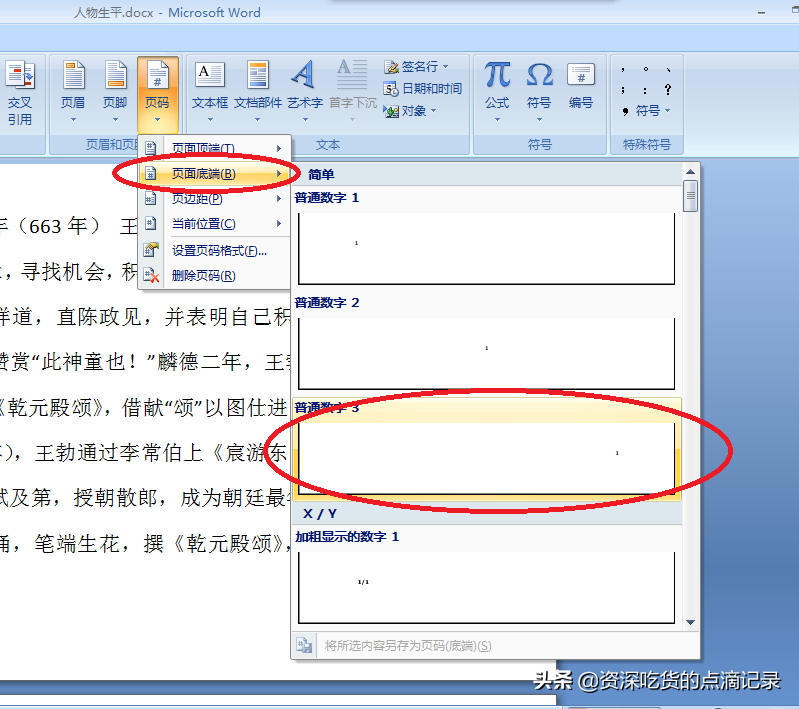Insert Date and Time (日期和时间)
This screenshot has width=799, height=709.
(x=422, y=89)
